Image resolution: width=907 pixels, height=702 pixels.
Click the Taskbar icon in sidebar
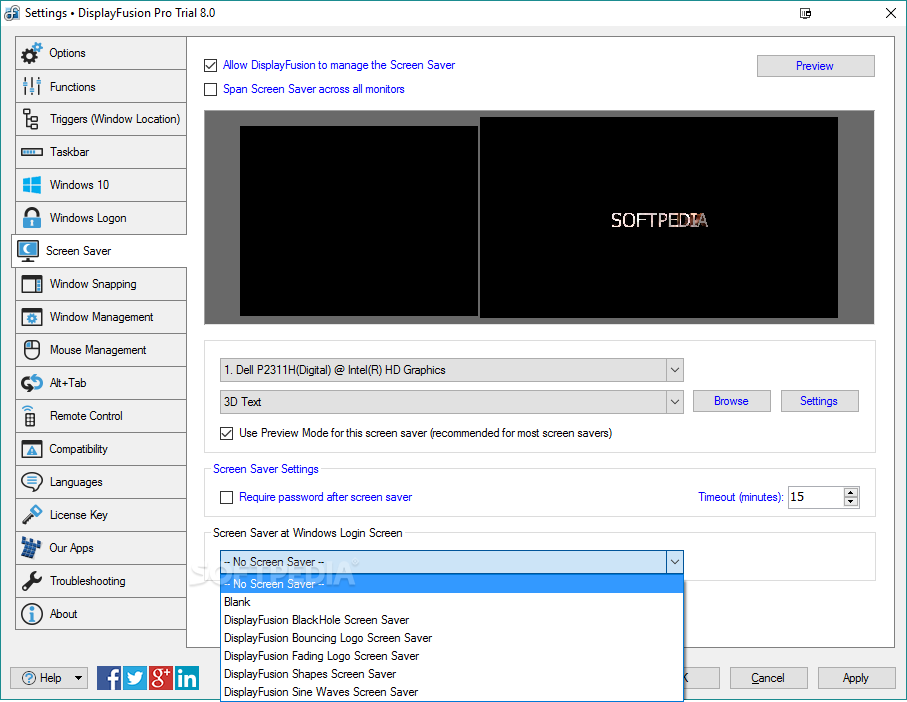(32, 152)
